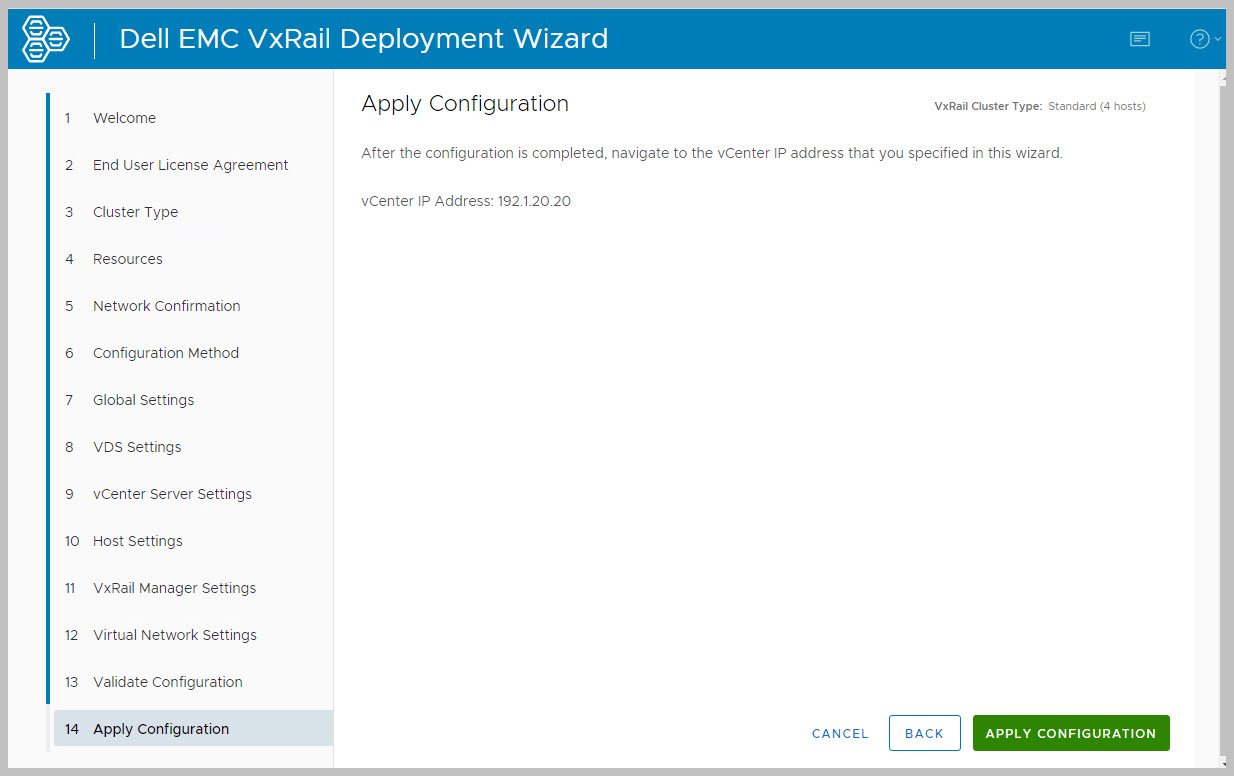Click the green Apply Configuration button

click(1070, 733)
